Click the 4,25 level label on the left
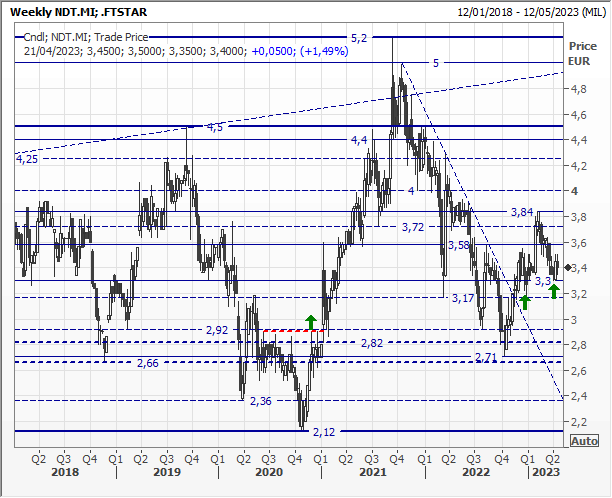The image size is (612, 498). pos(27,159)
